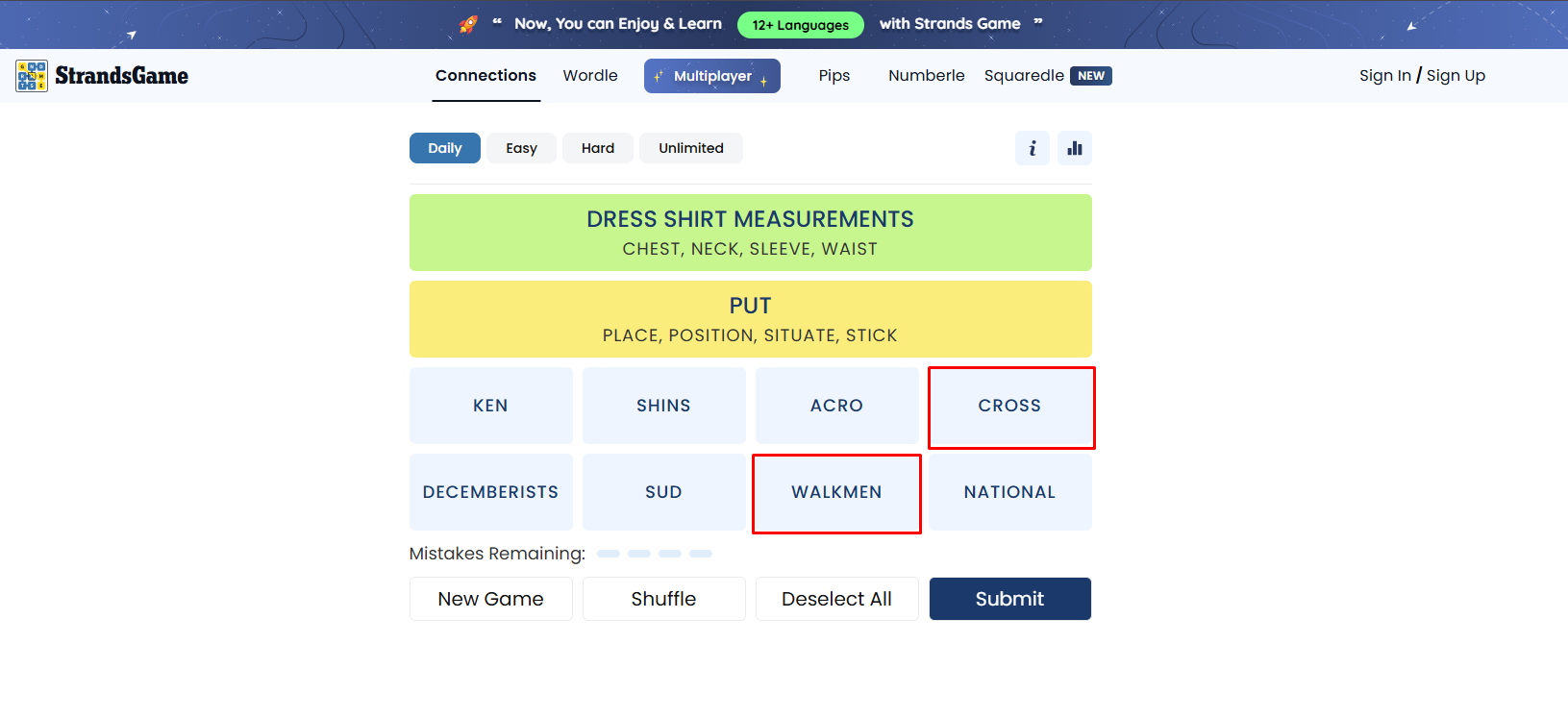Image resolution: width=1568 pixels, height=718 pixels.
Task: Click the 12+ Languages badge
Action: pyautogui.click(x=800, y=25)
